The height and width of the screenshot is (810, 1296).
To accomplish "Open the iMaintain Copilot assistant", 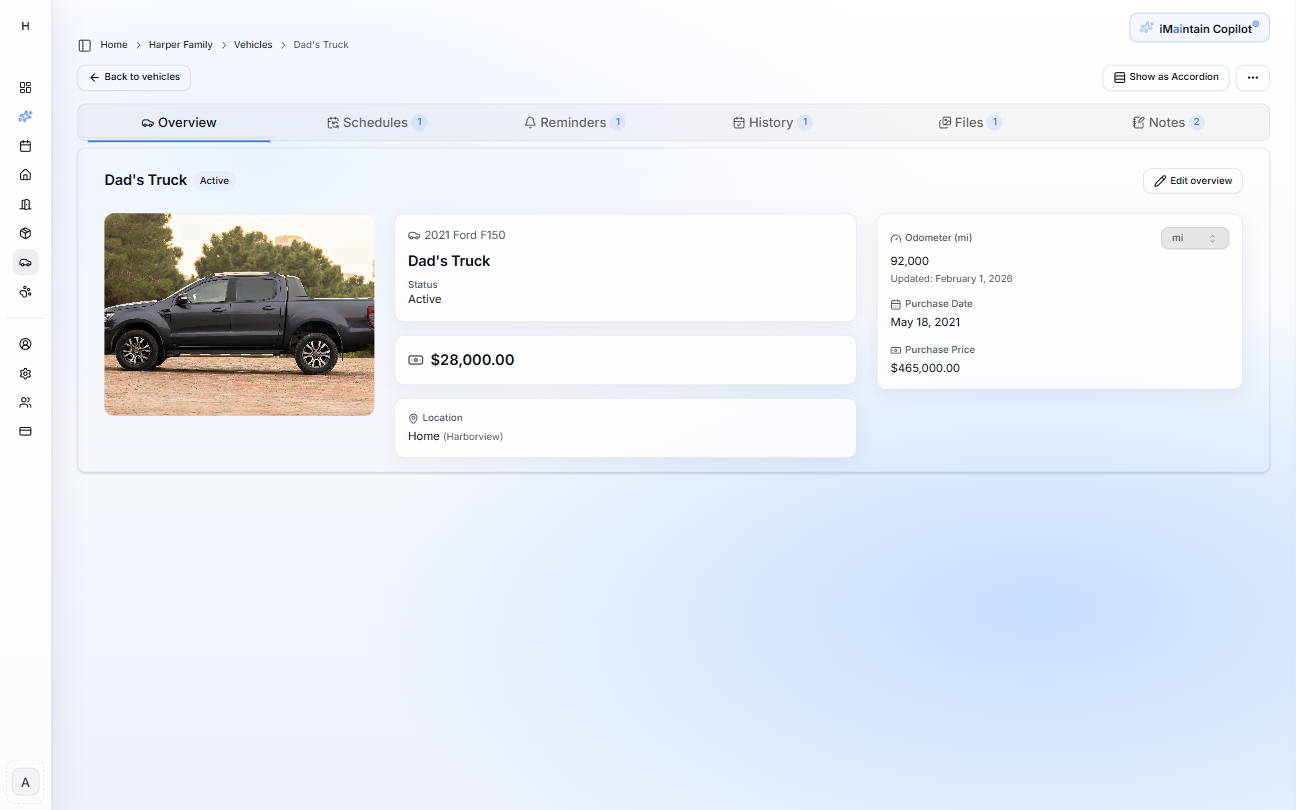I will click(x=1198, y=27).
